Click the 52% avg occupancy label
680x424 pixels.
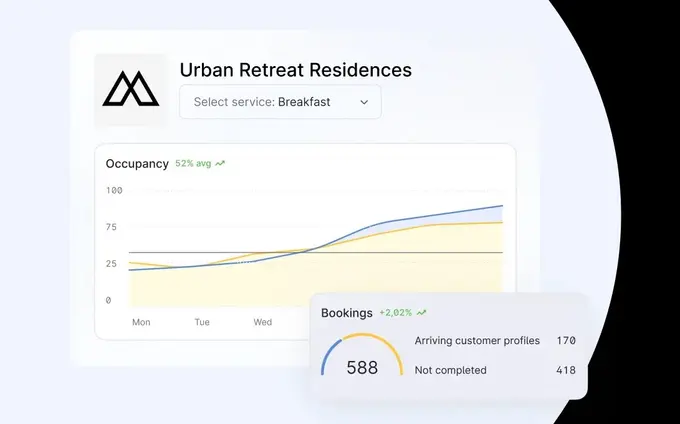pos(193,163)
